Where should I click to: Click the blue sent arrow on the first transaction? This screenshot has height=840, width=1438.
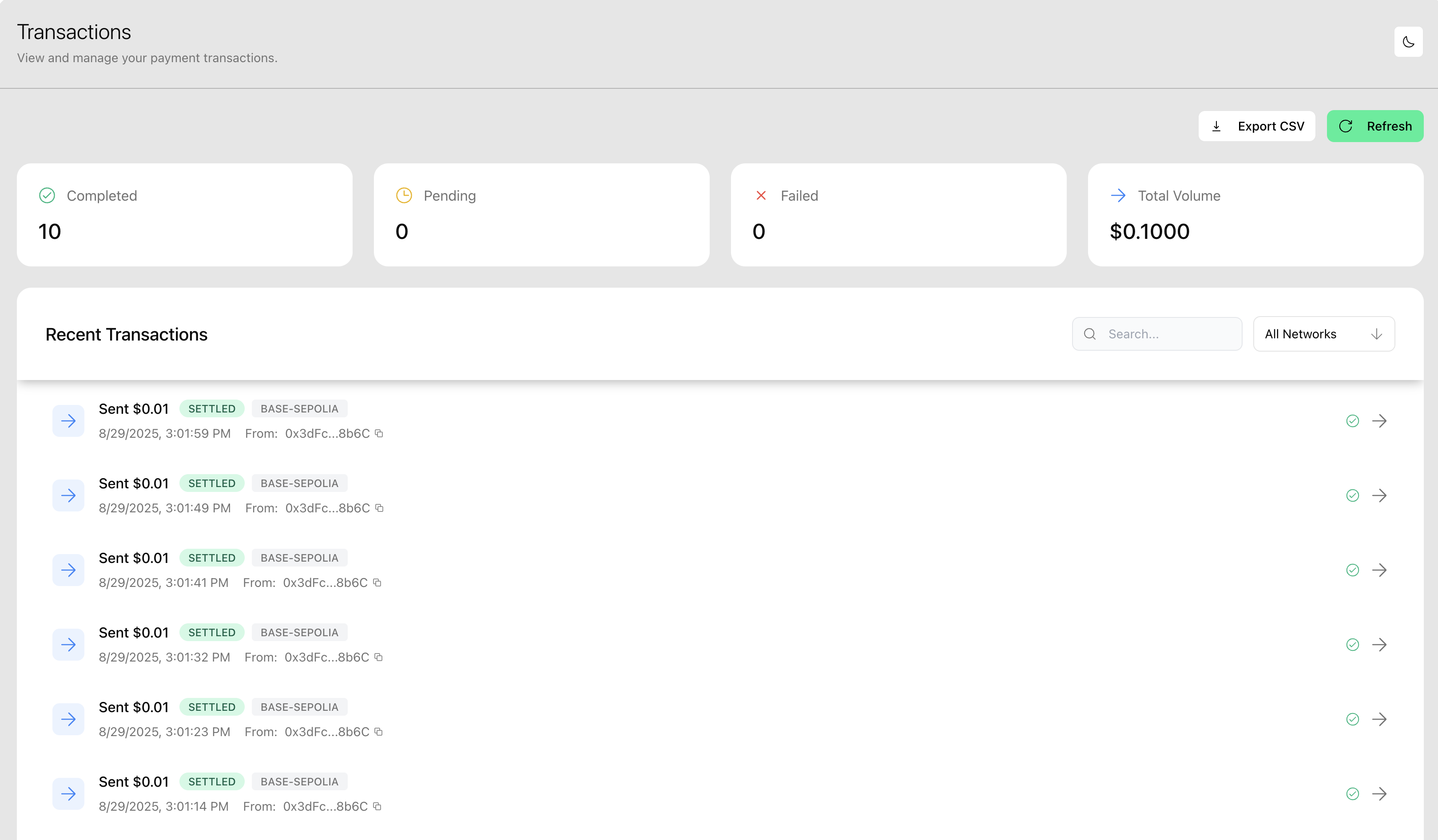point(68,420)
